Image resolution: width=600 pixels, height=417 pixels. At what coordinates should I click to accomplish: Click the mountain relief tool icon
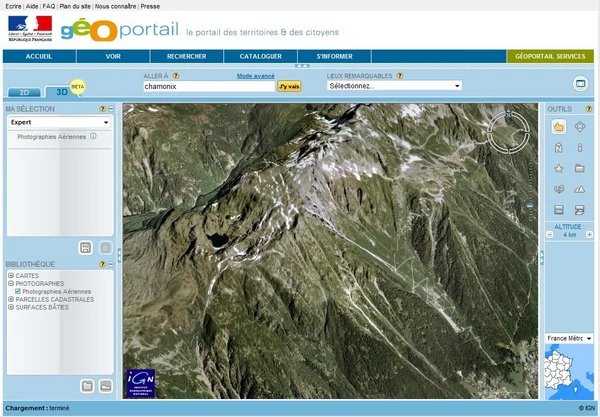[580, 189]
